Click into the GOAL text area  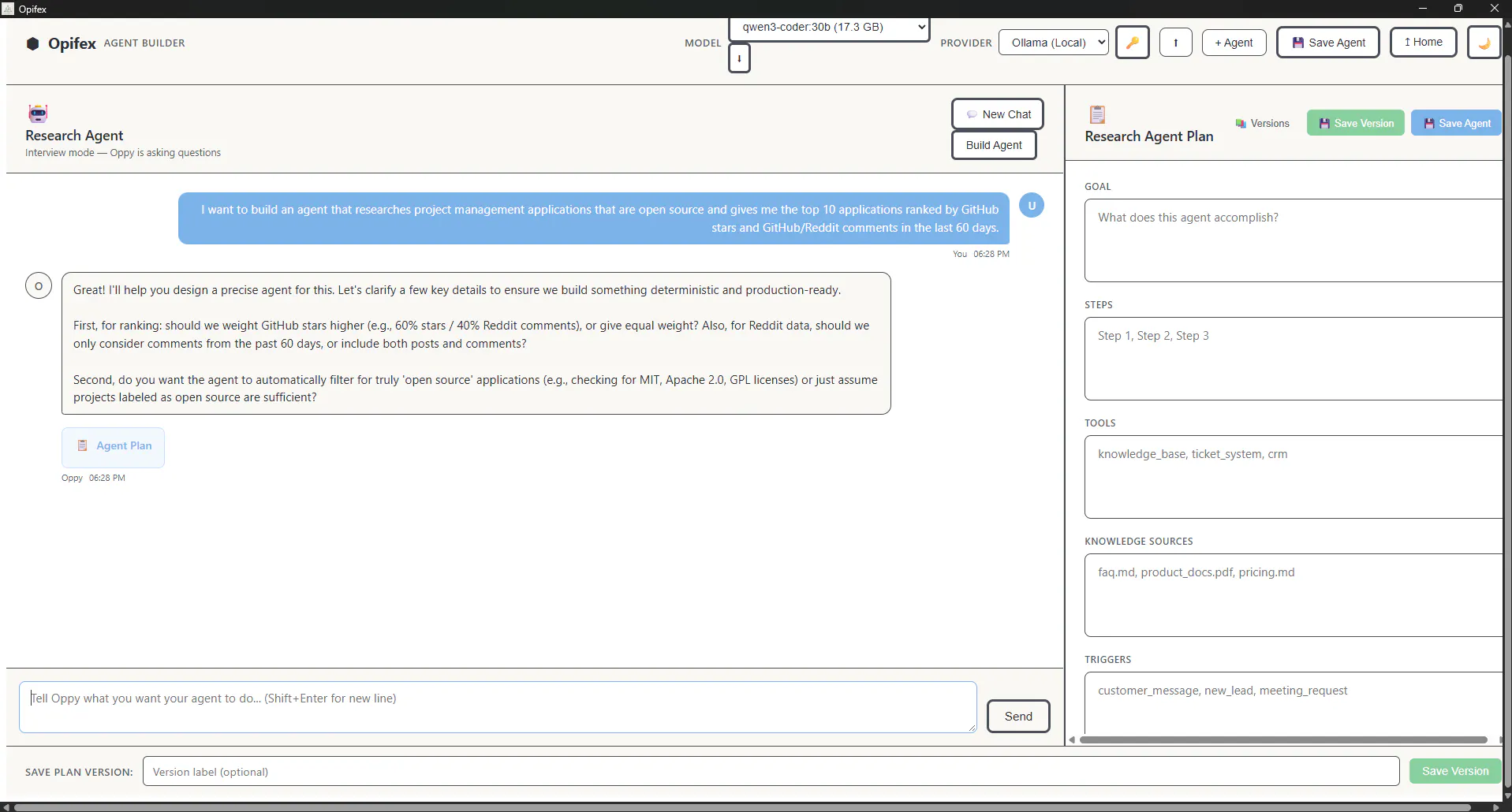click(x=1293, y=240)
